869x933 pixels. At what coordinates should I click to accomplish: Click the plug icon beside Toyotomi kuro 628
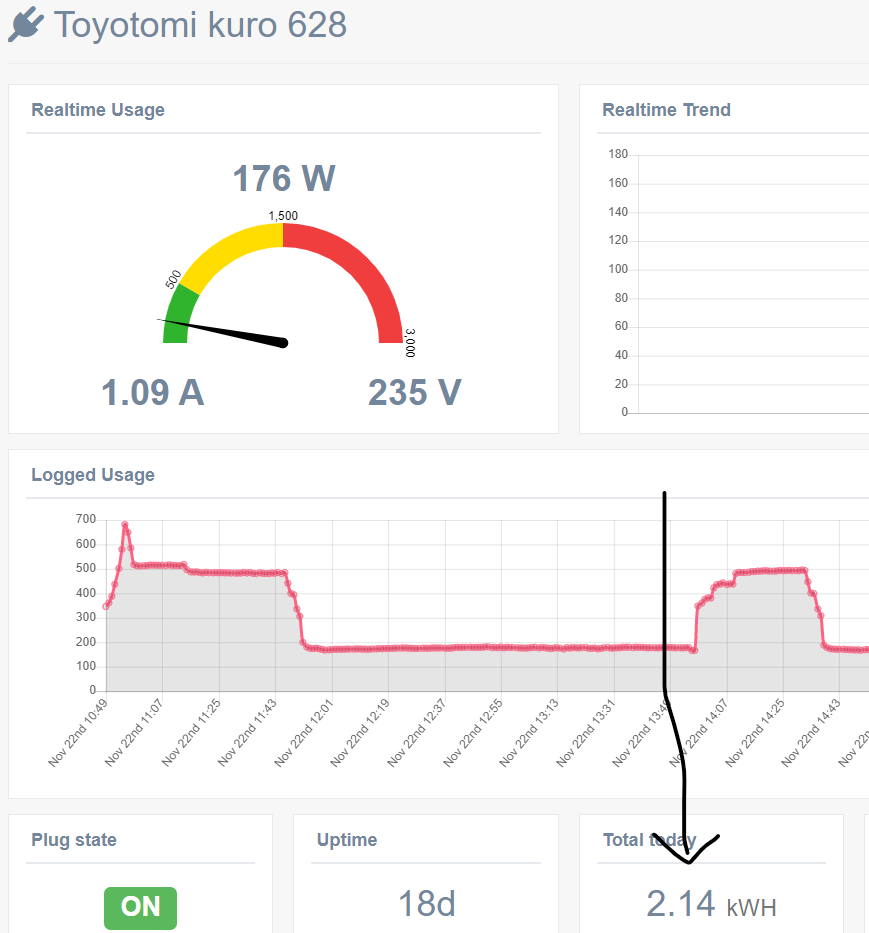[26, 24]
